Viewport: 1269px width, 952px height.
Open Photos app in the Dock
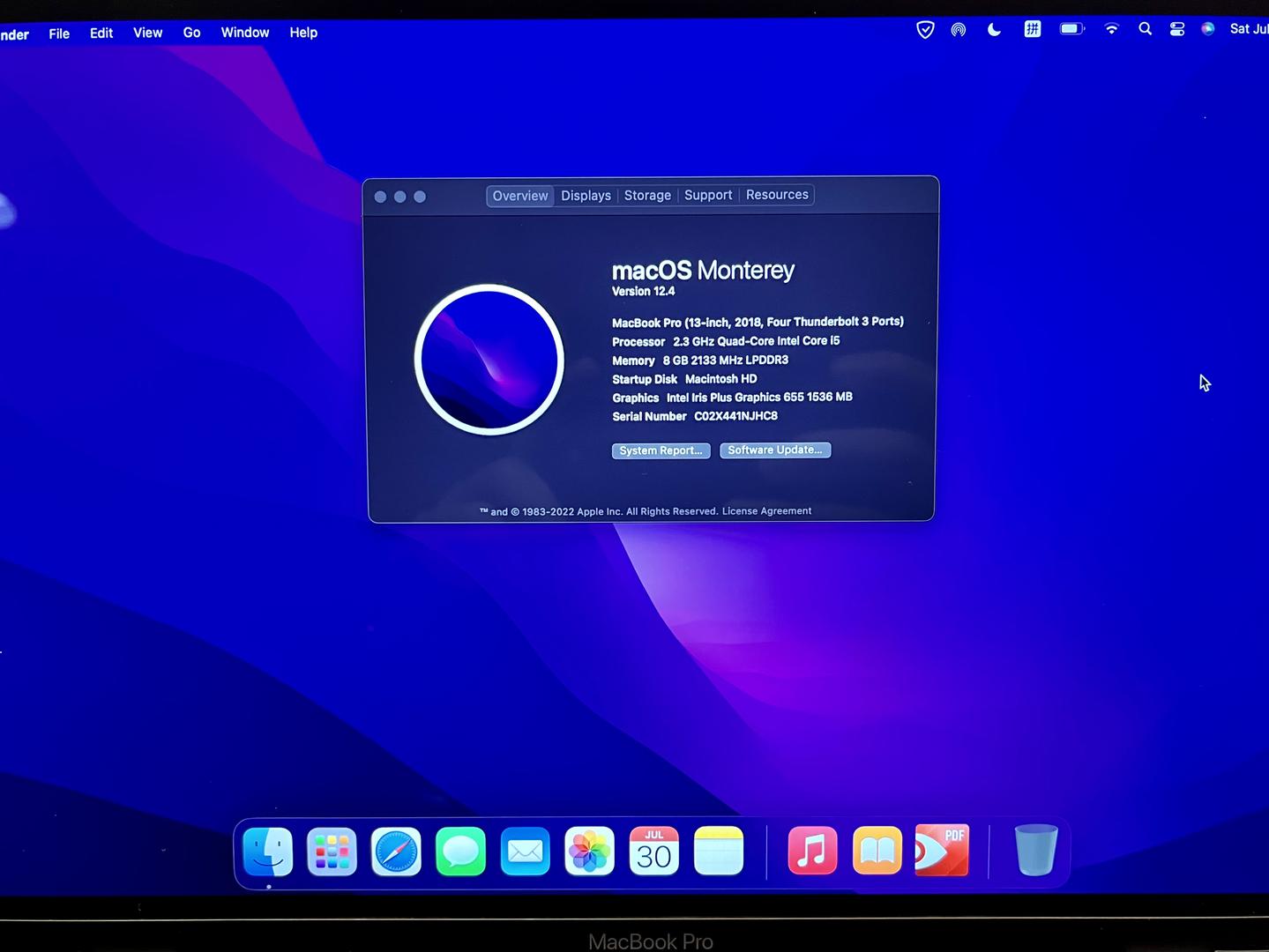[x=589, y=852]
